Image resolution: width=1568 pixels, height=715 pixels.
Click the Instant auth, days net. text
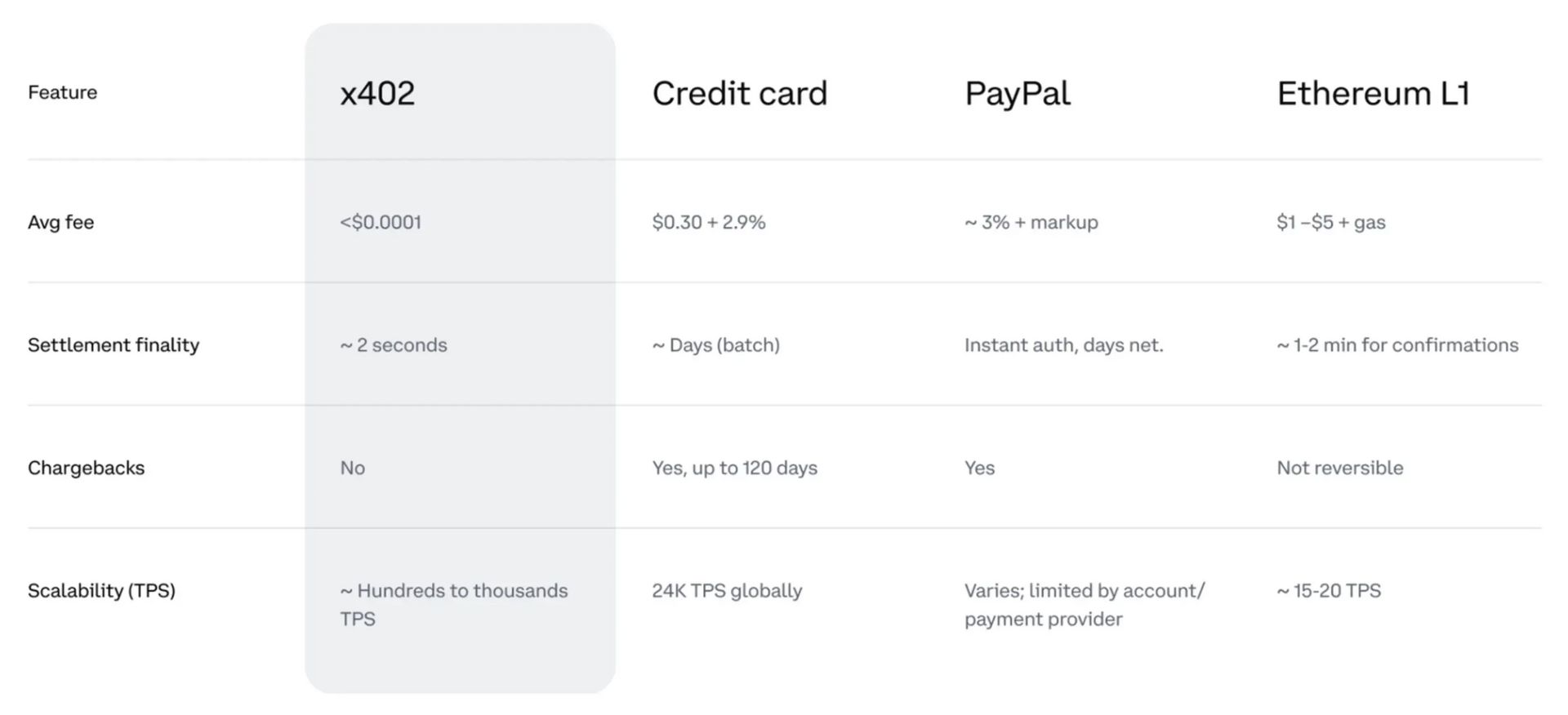(1063, 344)
